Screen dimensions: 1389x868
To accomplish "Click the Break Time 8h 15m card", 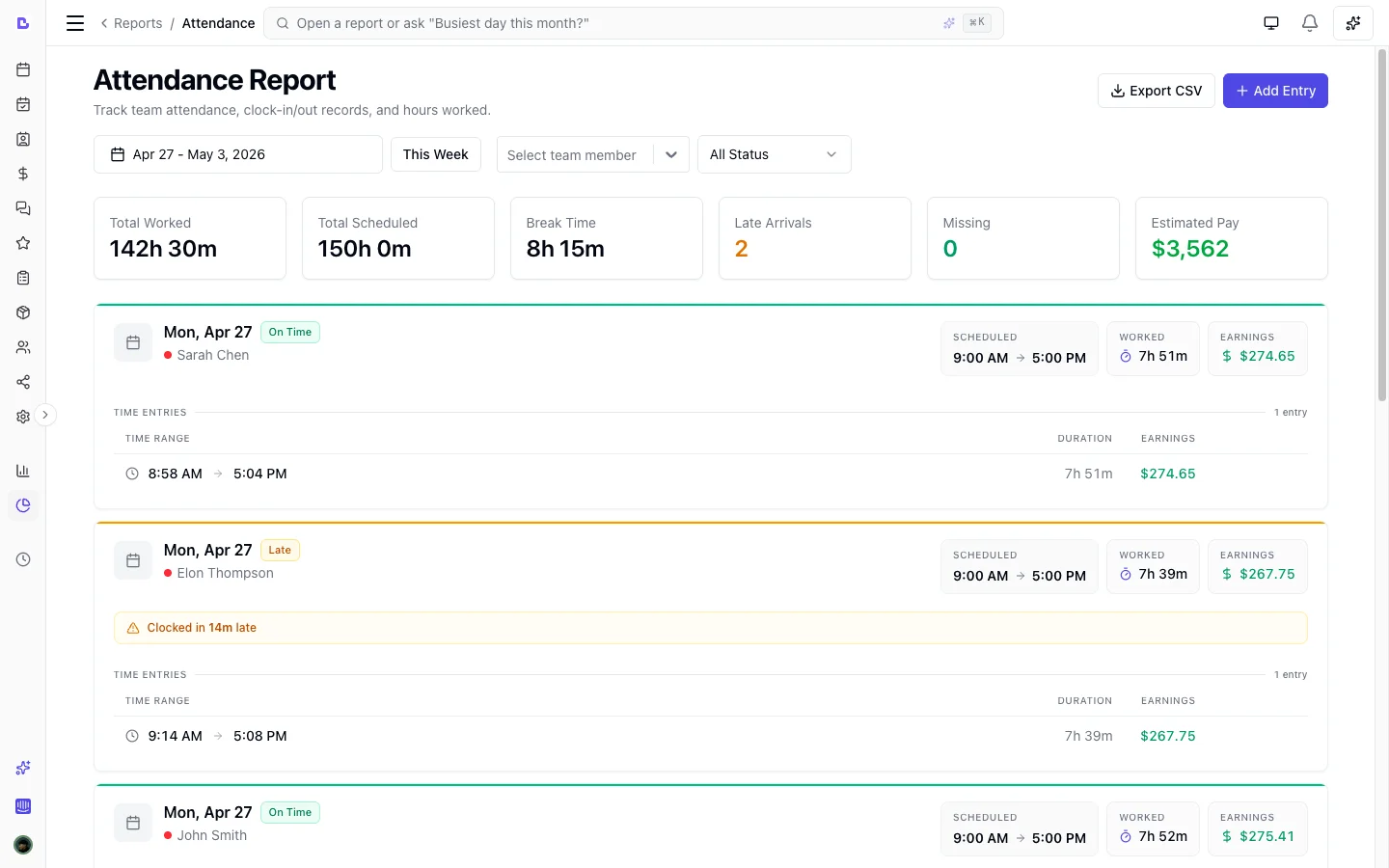I will [607, 238].
